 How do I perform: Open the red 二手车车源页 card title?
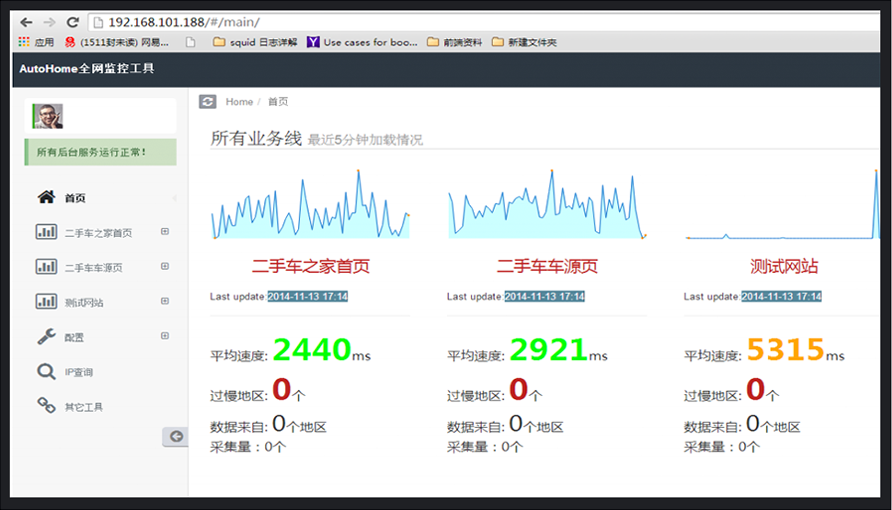[547, 266]
